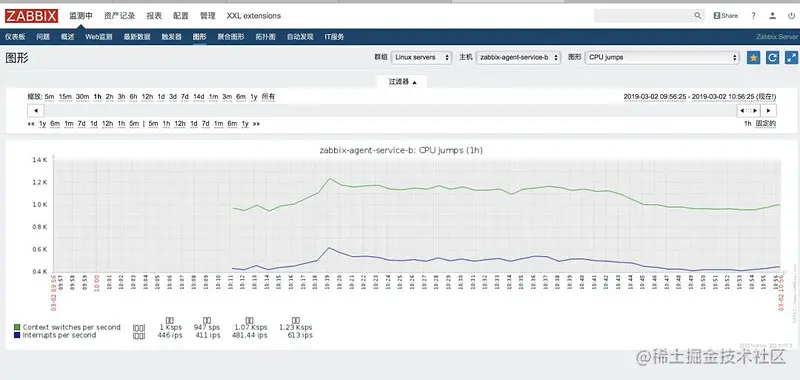Jump fully forward with the »» arrows

click(x=256, y=124)
